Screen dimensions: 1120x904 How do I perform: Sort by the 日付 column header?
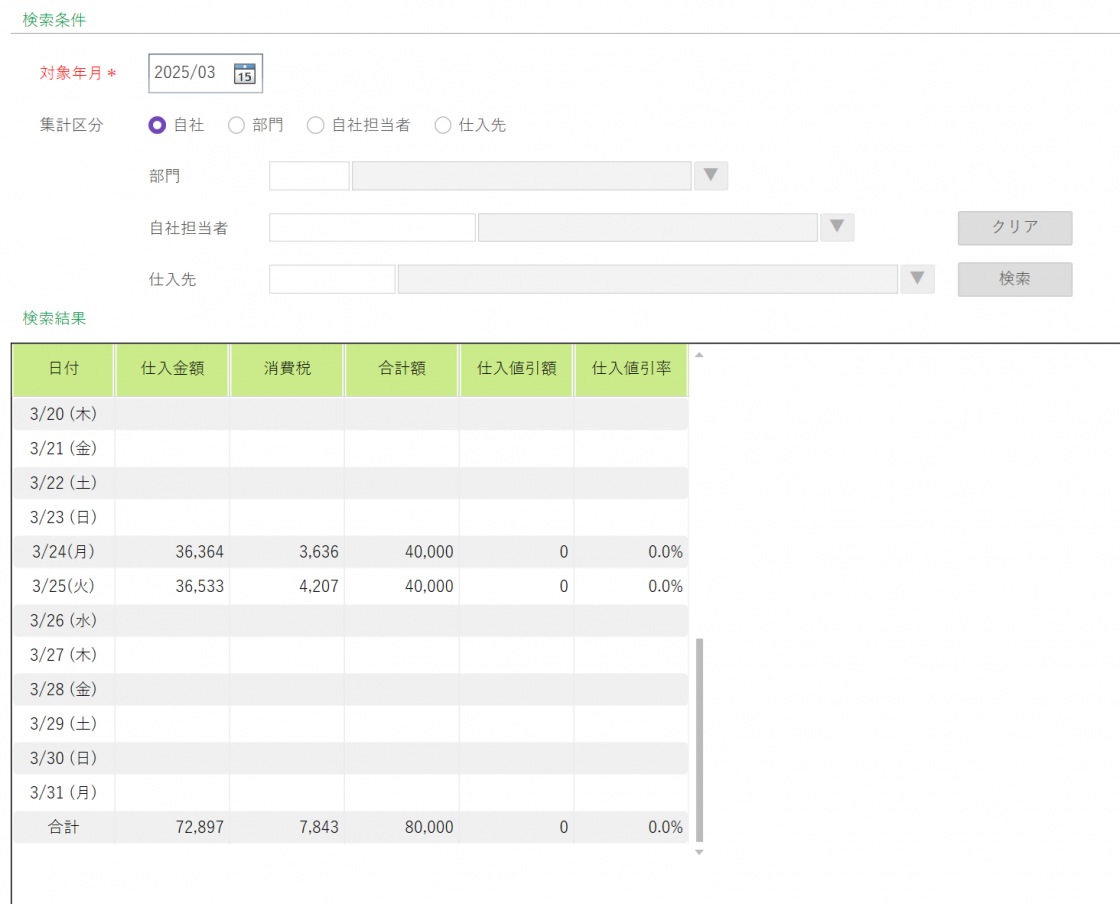pyautogui.click(x=64, y=369)
